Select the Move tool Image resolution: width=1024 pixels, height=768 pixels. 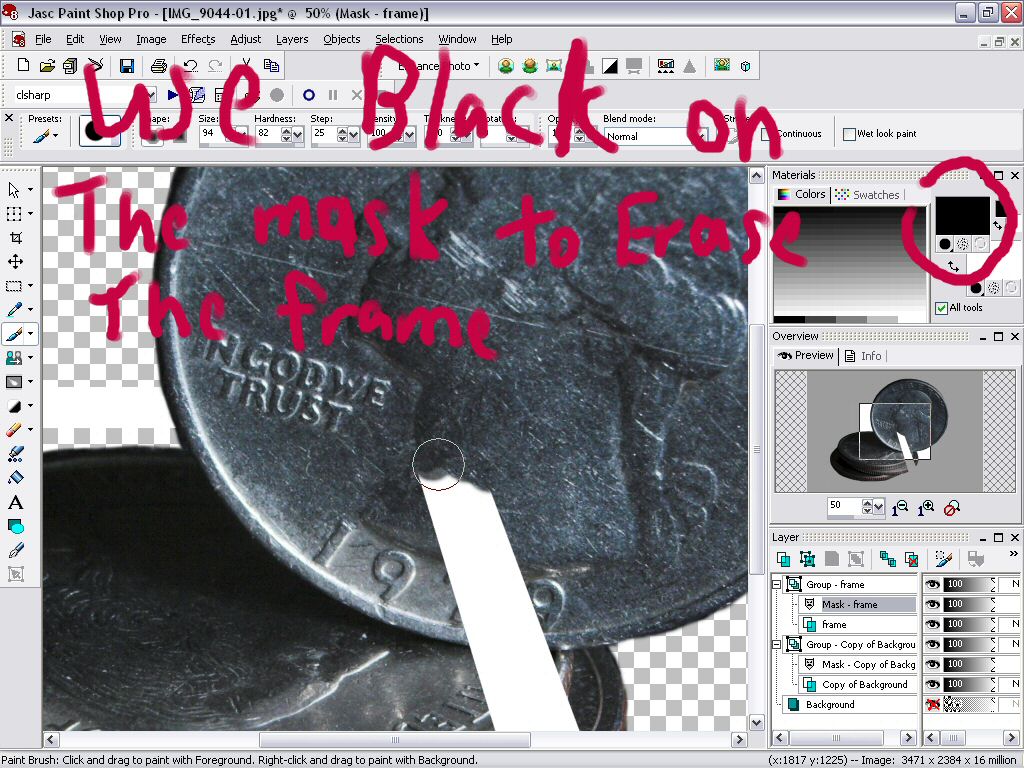tap(16, 262)
